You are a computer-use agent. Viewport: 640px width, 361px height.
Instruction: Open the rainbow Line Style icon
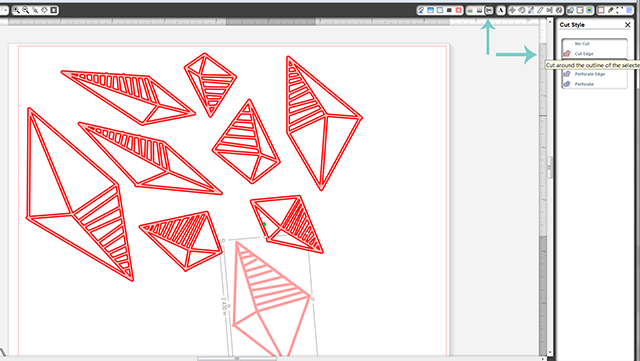coord(470,10)
